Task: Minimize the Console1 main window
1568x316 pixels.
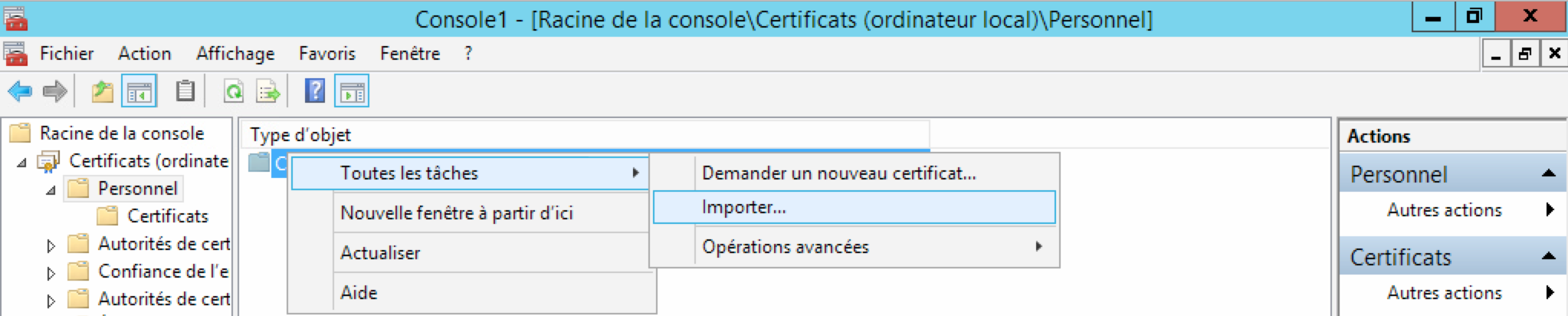Action: coord(1433,16)
